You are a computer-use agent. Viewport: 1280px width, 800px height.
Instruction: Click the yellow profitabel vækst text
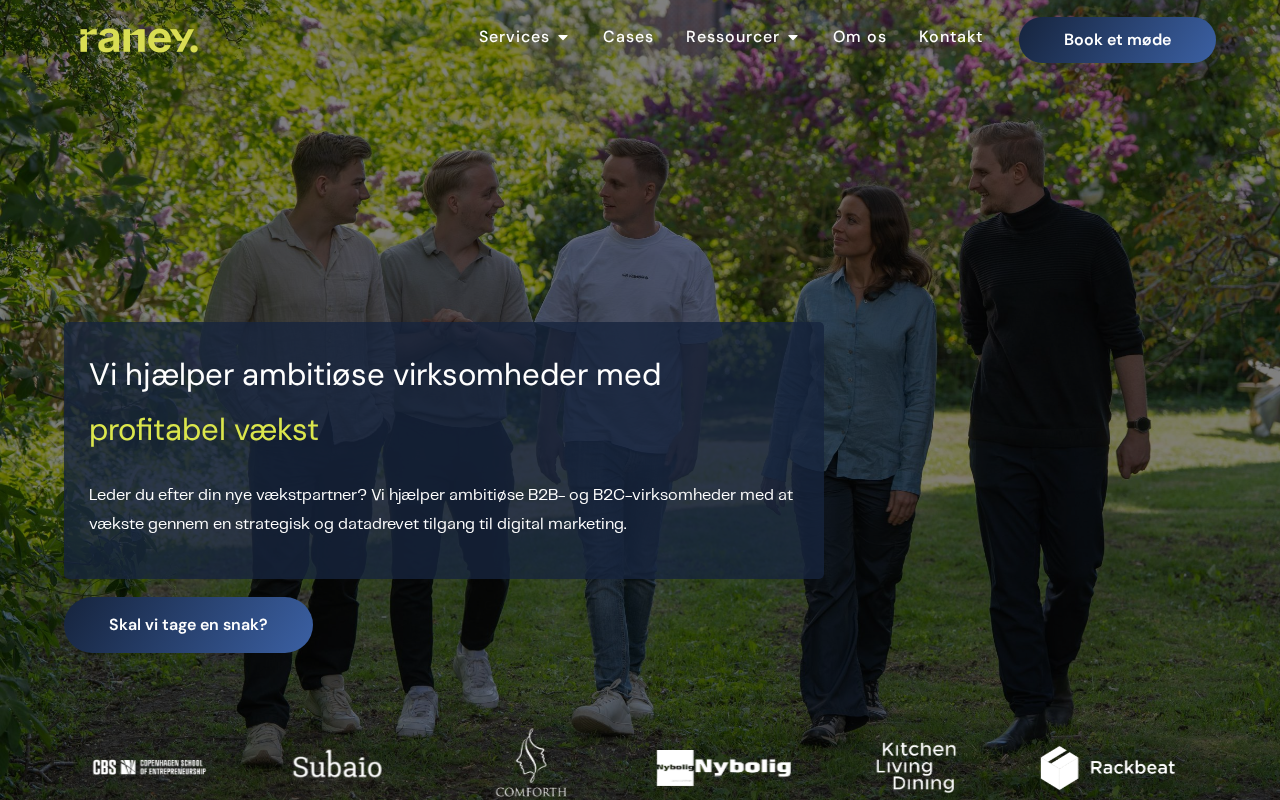click(204, 430)
